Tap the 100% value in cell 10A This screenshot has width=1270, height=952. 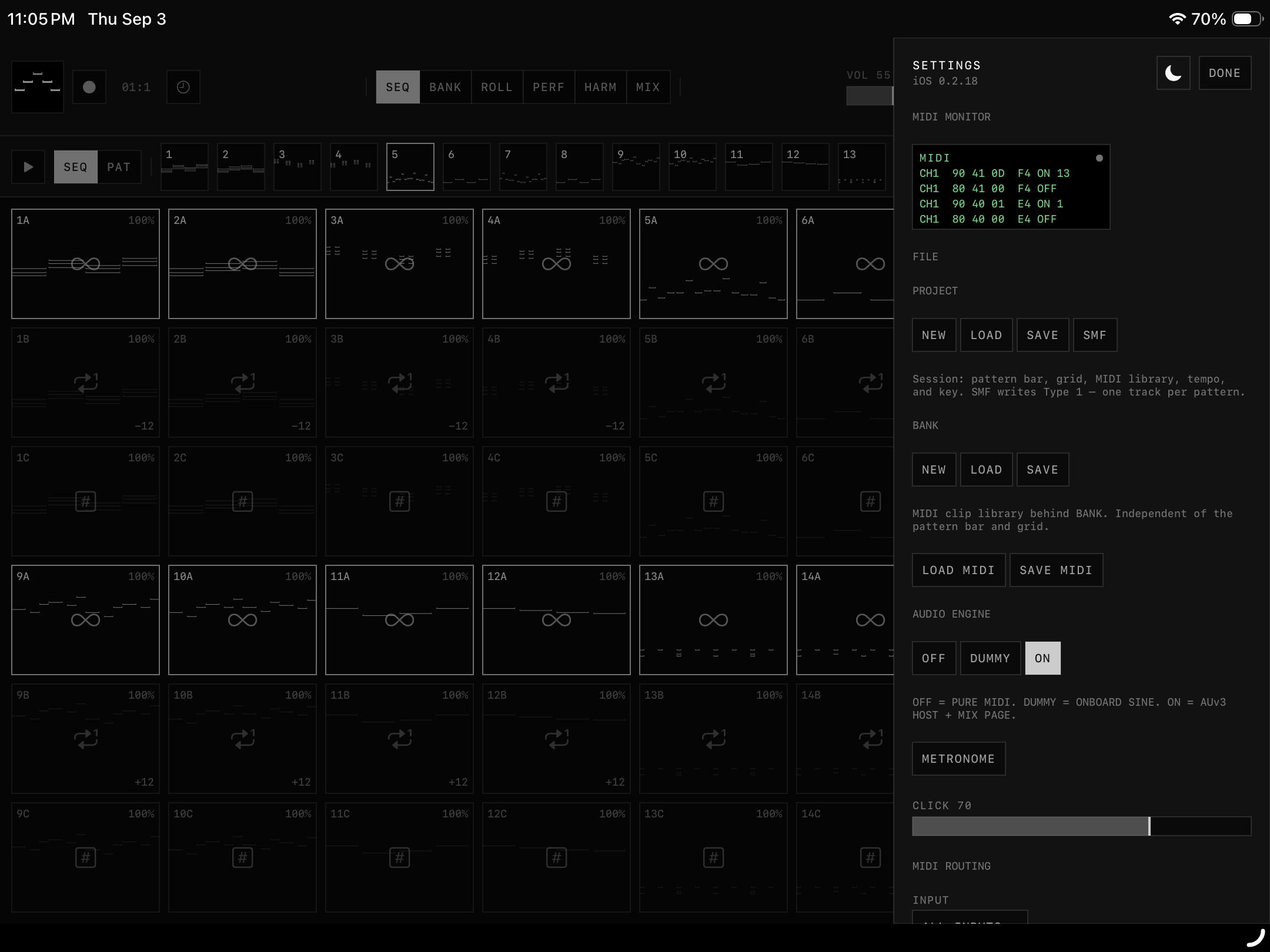[298, 576]
